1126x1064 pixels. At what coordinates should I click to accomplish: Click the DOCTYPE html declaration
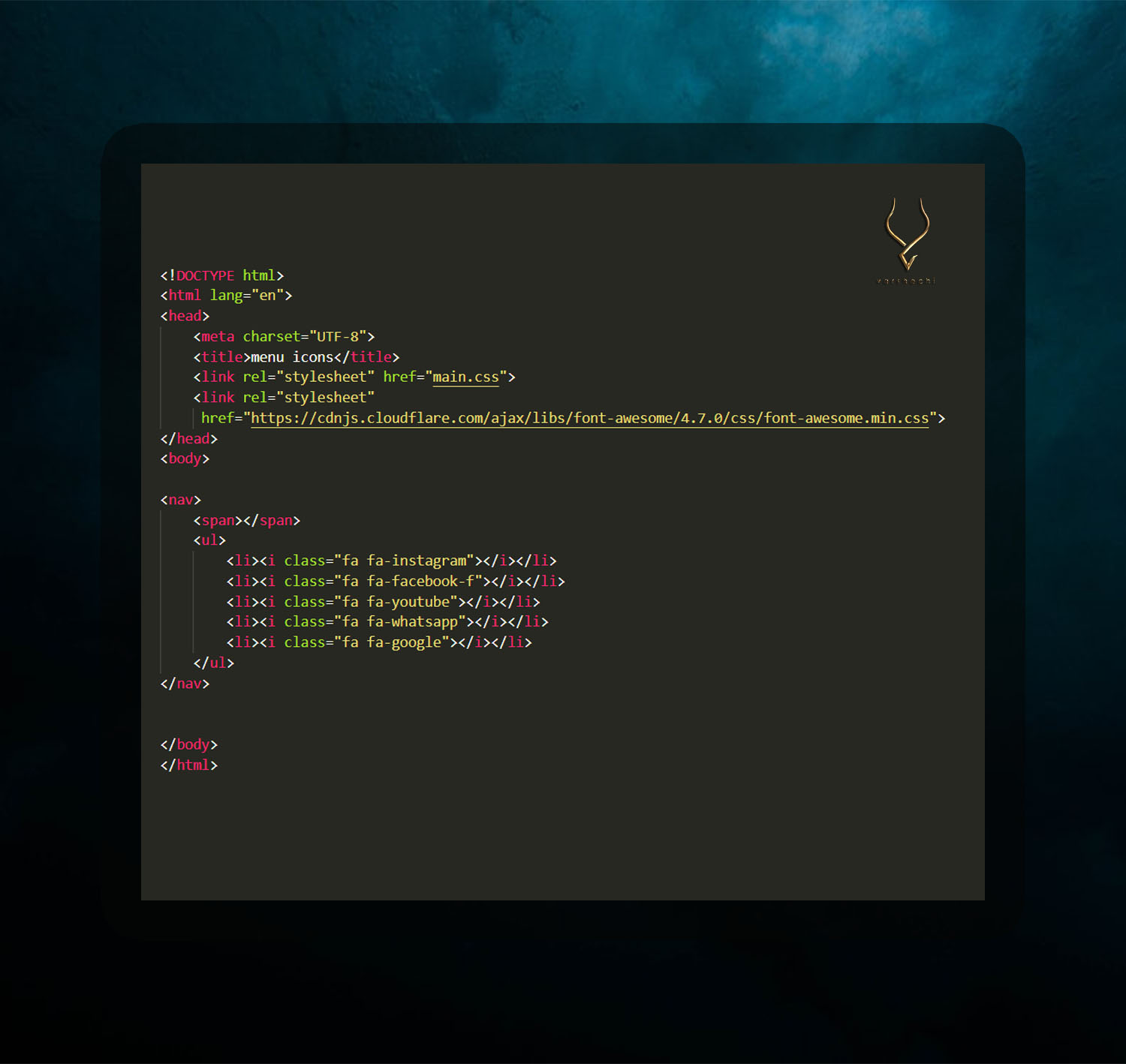[221, 275]
